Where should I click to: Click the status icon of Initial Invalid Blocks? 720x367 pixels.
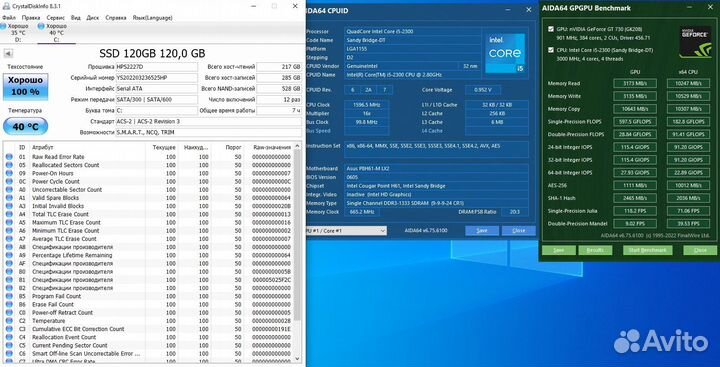pos(9,206)
